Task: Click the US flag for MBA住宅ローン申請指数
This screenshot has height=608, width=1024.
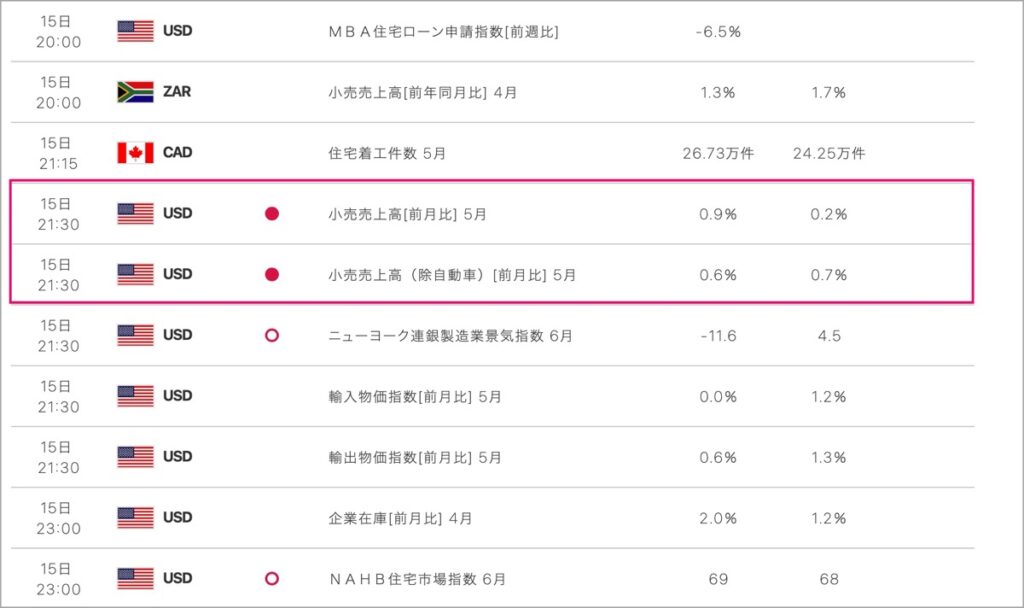Action: tap(135, 31)
